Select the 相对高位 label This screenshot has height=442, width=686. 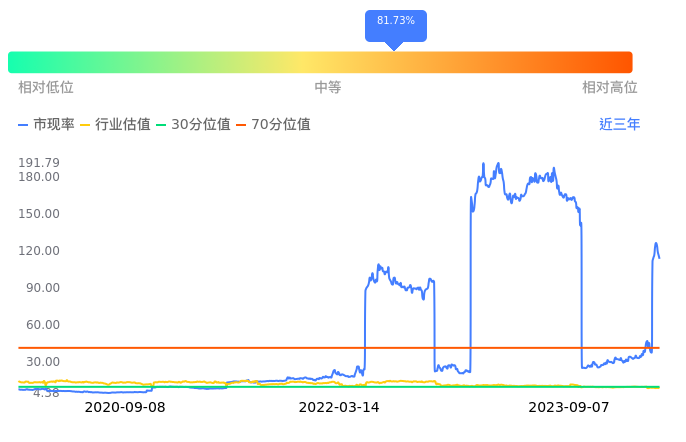coord(610,88)
